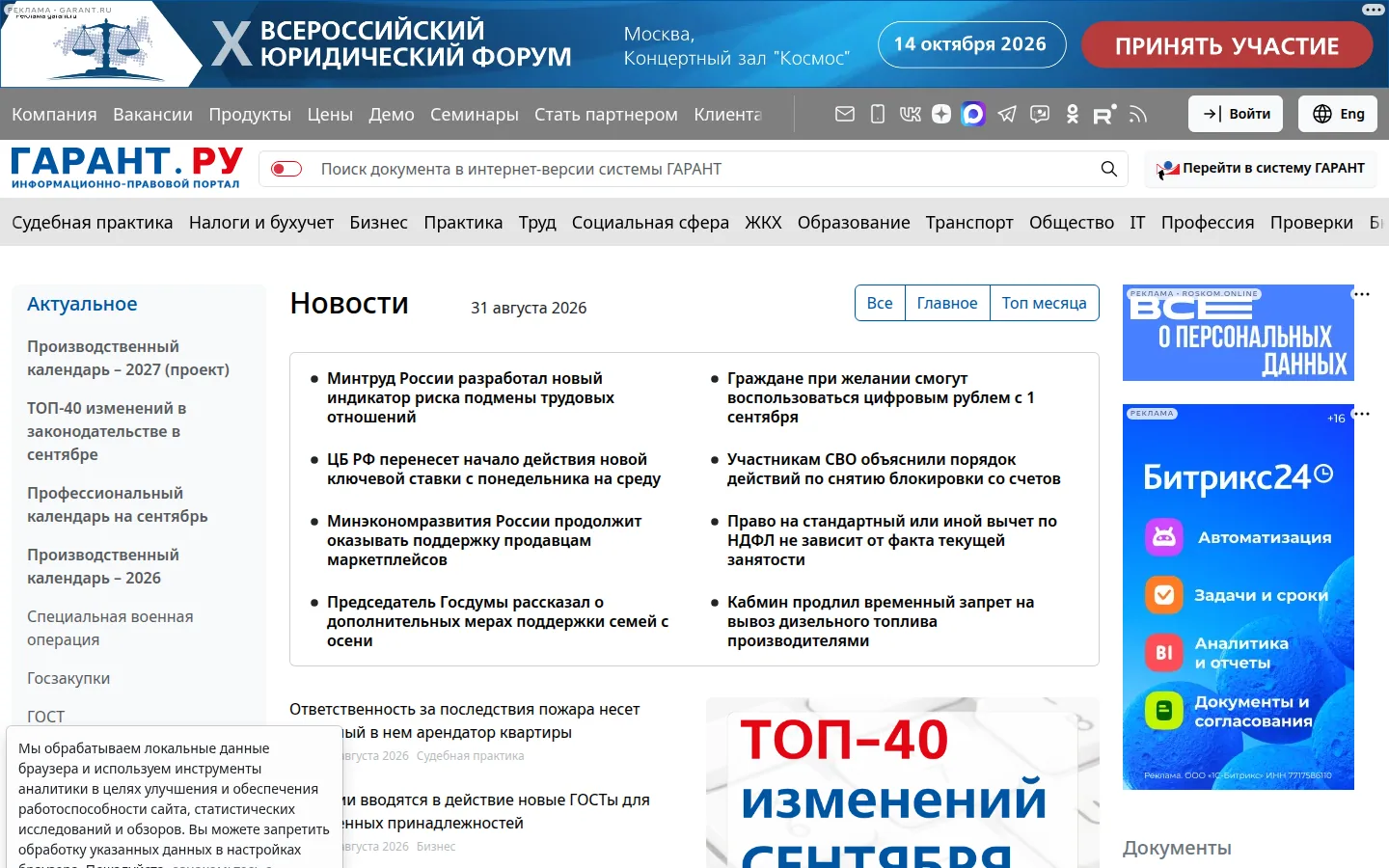Screen dimensions: 1389x868
Task: Go to the Транспорт category
Action: tap(969, 223)
